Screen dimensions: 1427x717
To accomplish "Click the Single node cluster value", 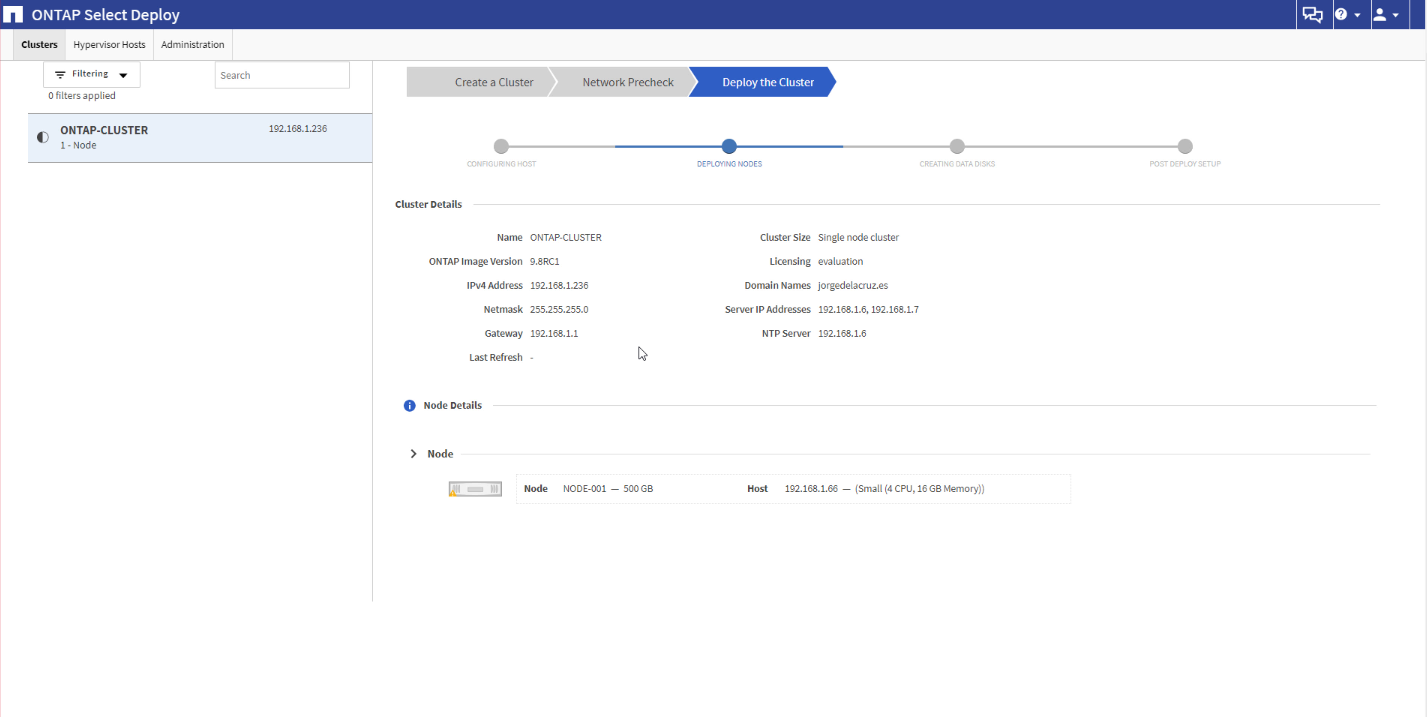I will point(858,238).
